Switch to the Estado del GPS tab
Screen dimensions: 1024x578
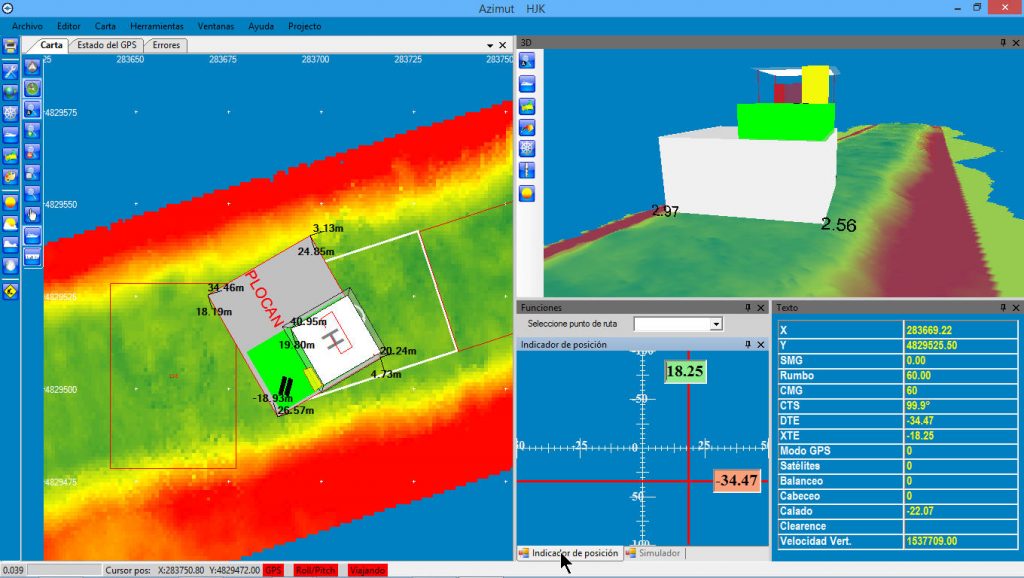tap(107, 45)
